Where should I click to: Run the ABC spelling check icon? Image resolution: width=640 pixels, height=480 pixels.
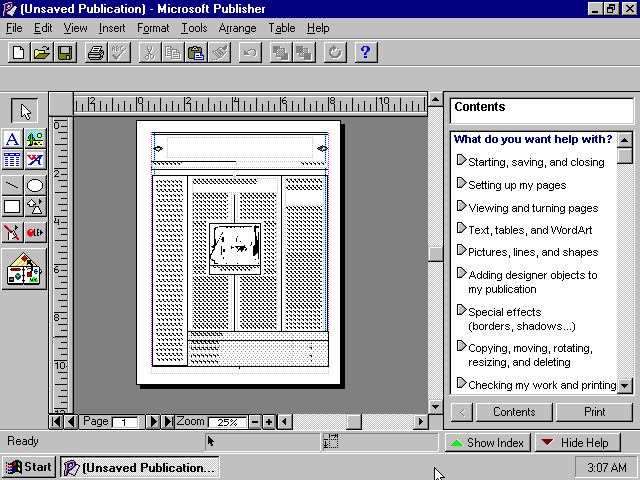tap(119, 53)
